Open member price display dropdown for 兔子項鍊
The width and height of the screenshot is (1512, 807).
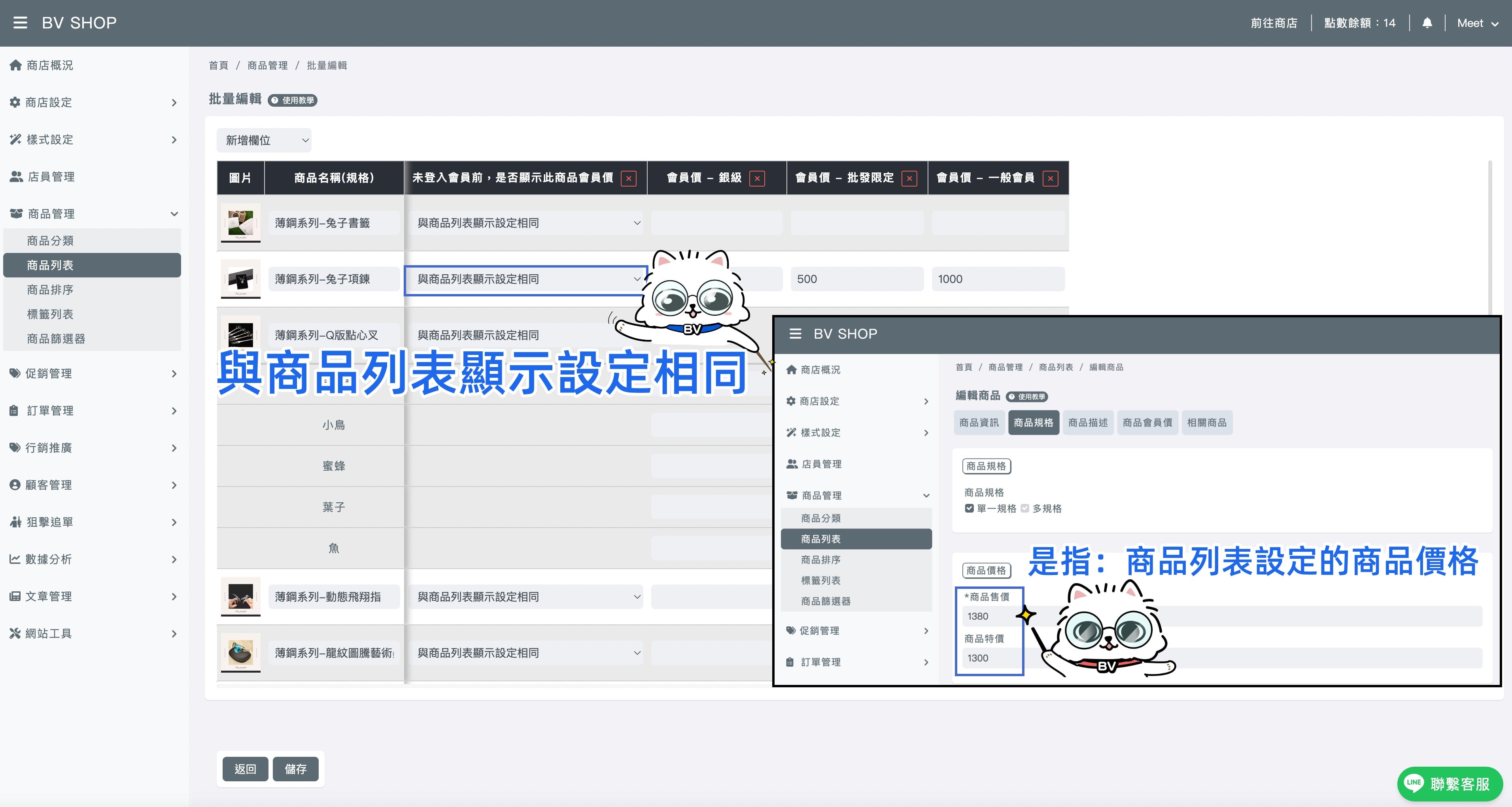pyautogui.click(x=526, y=280)
